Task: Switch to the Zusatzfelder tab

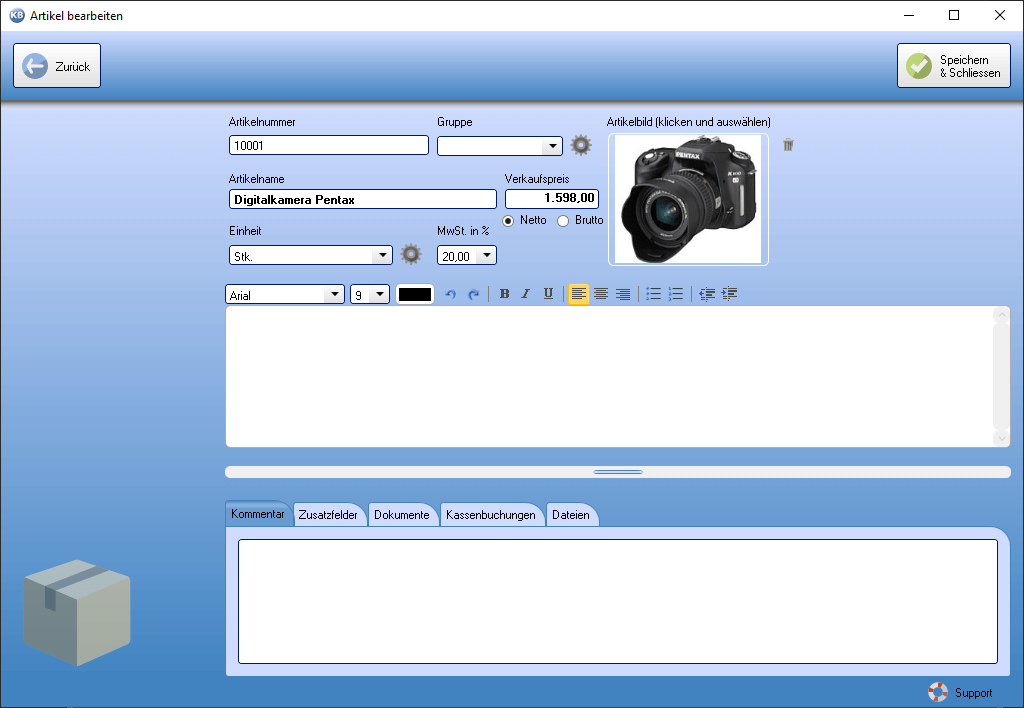Action: 328,515
